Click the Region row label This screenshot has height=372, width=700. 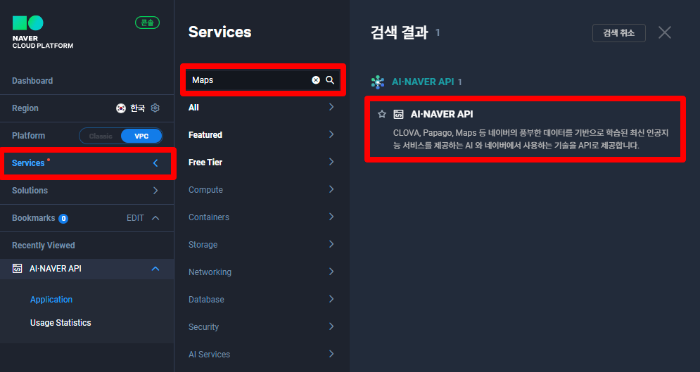(25, 108)
